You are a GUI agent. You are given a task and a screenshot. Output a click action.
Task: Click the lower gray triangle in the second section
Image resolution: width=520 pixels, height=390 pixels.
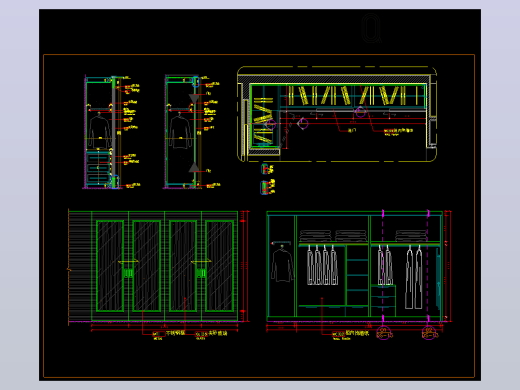coord(194,167)
